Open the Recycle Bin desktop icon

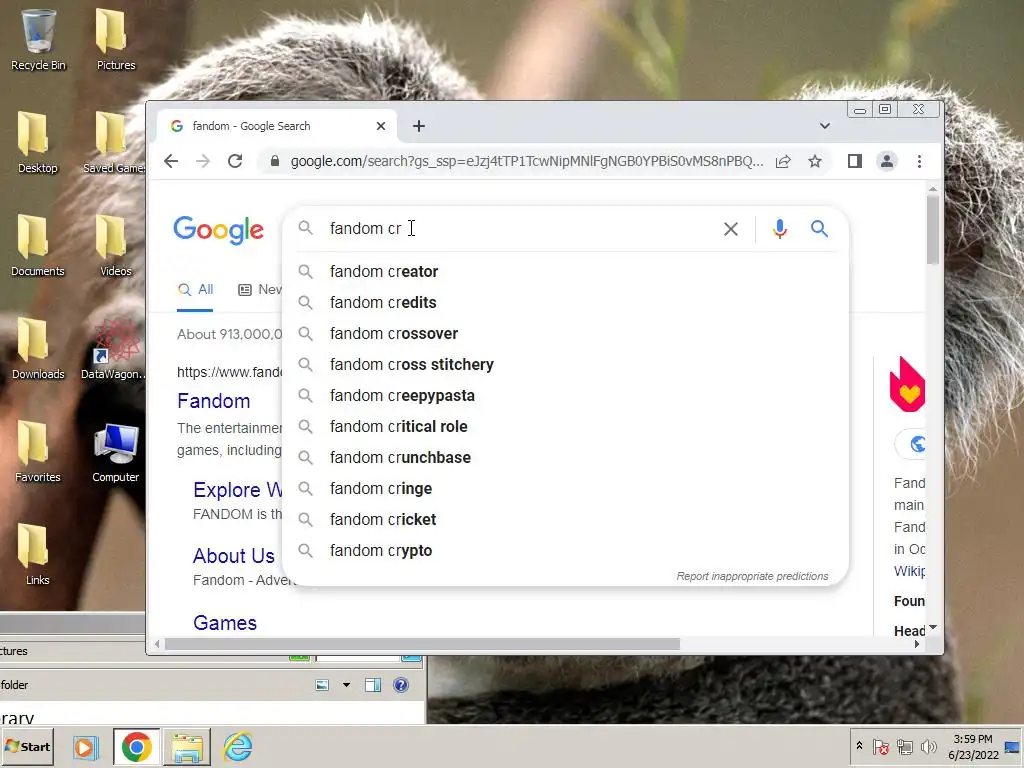click(38, 39)
